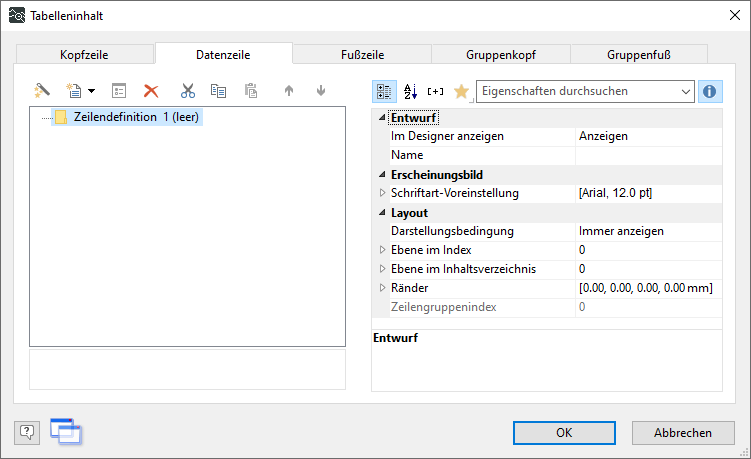The height and width of the screenshot is (459, 751).
Task: Collapse the Entwurf property group
Action: tap(382, 117)
